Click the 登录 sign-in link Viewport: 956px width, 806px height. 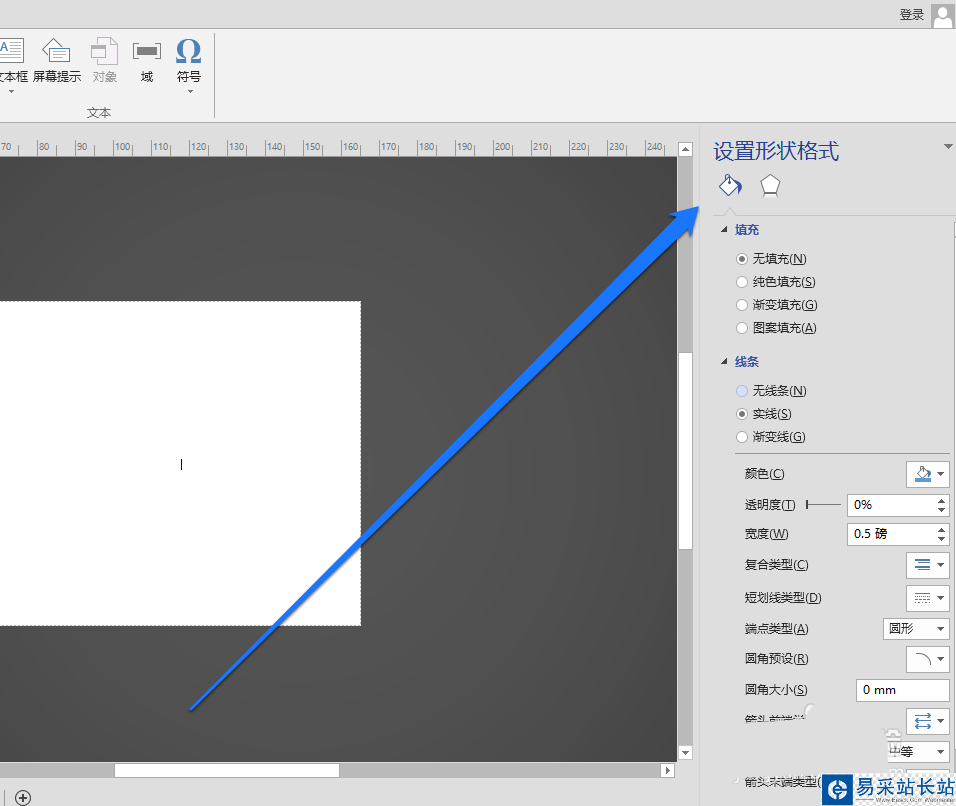point(911,15)
